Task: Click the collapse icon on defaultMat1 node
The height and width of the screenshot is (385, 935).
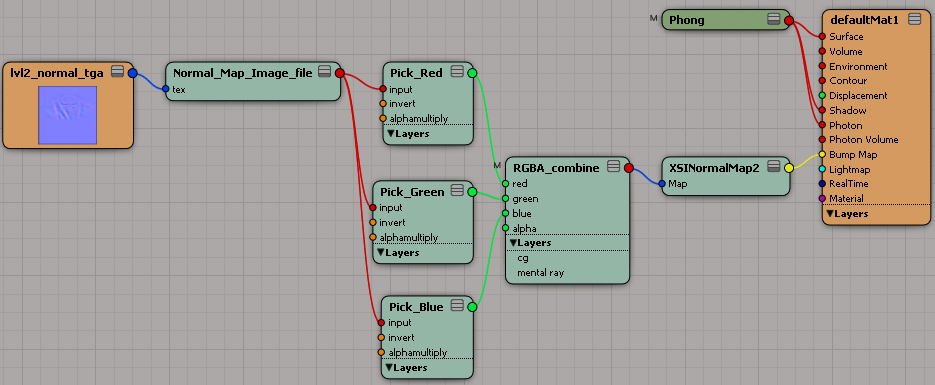Action: tap(914, 20)
